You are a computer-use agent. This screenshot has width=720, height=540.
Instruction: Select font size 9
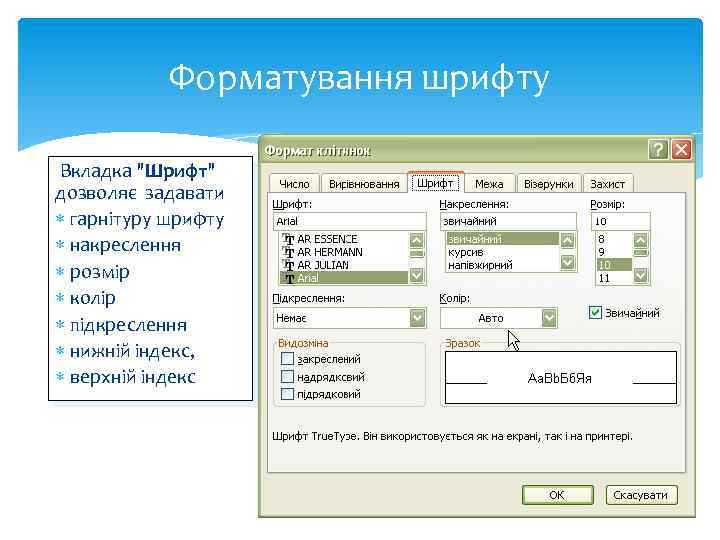tap(614, 252)
